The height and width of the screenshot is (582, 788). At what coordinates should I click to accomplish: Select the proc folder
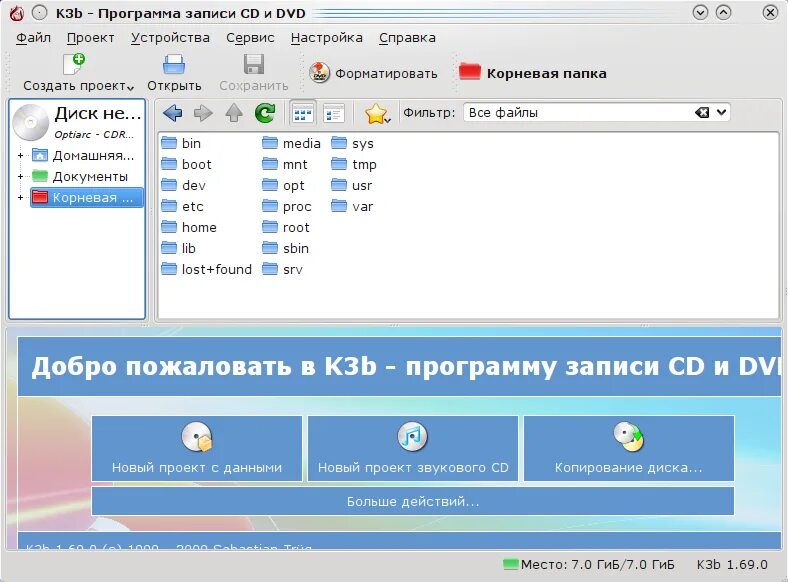[x=287, y=207]
